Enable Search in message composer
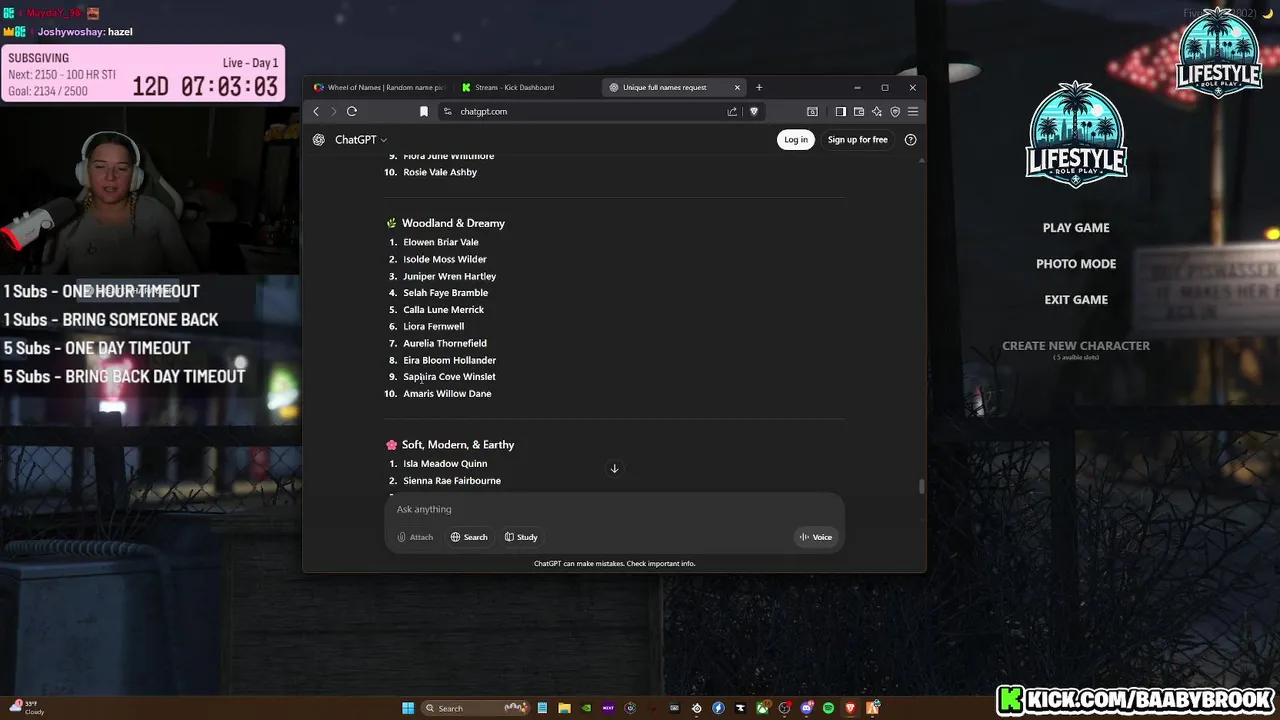The height and width of the screenshot is (720, 1280). (469, 537)
